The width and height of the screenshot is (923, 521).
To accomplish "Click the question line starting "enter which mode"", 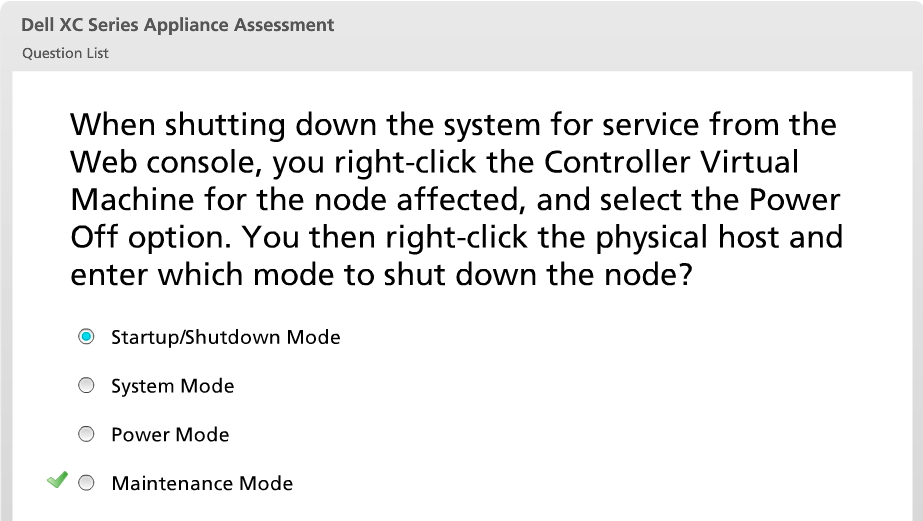I will pos(381,274).
